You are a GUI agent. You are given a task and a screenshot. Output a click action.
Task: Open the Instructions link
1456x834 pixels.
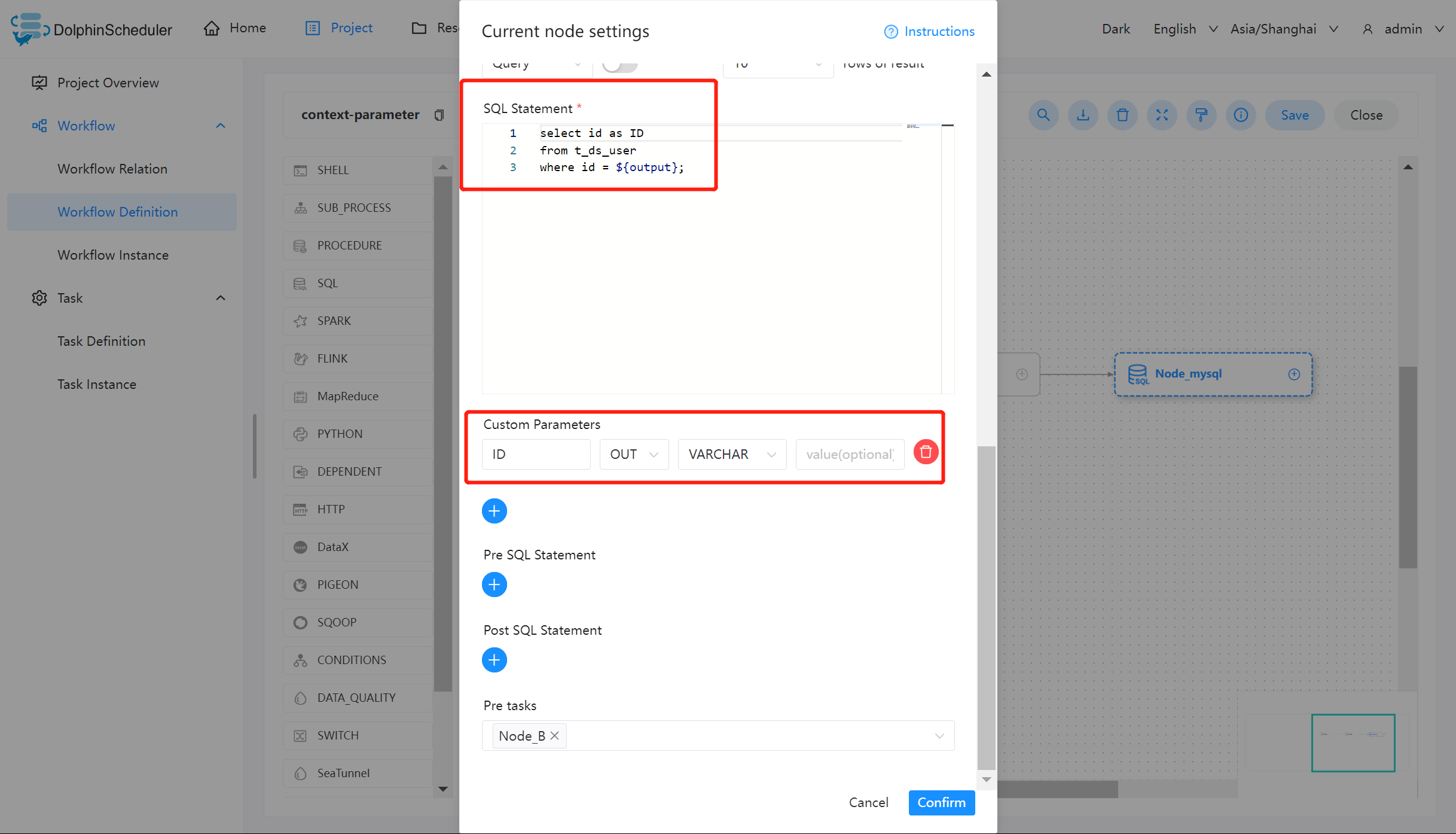[929, 31]
